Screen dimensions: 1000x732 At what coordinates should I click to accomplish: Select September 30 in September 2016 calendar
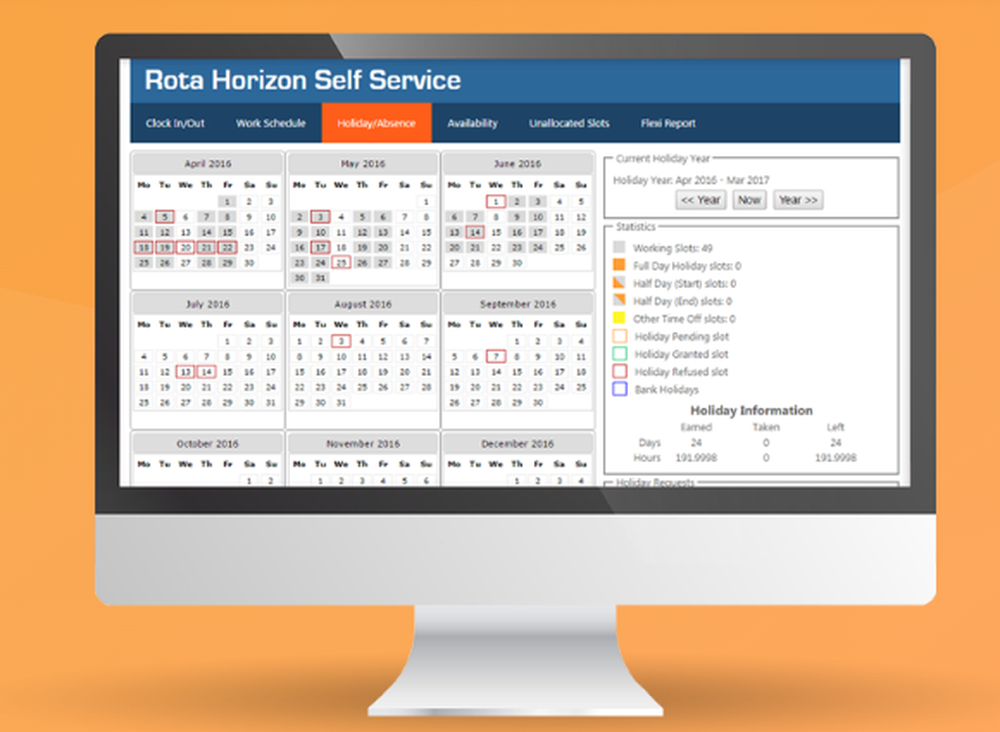(x=538, y=402)
